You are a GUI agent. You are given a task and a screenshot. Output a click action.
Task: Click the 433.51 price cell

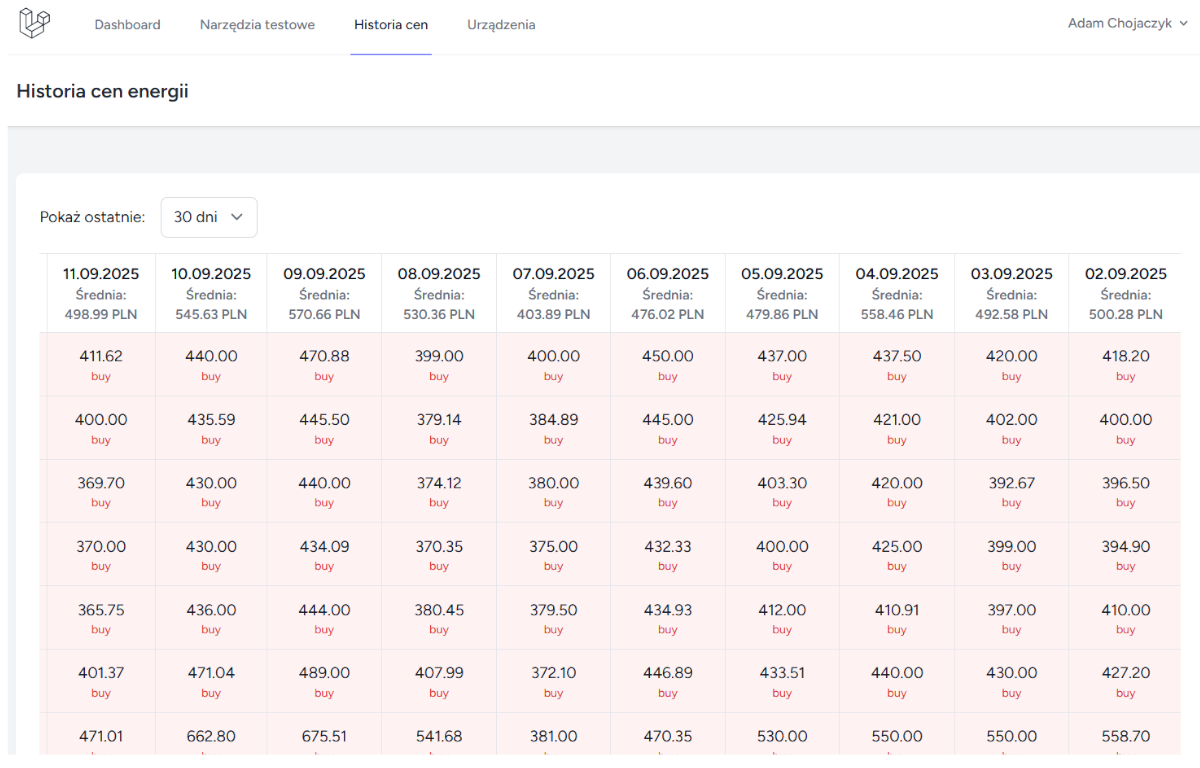click(782, 681)
